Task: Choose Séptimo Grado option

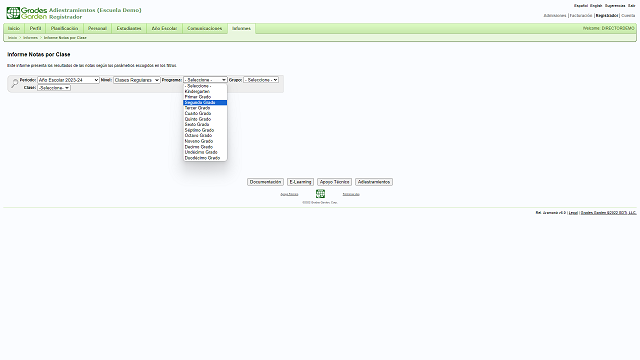Action: (x=205, y=130)
